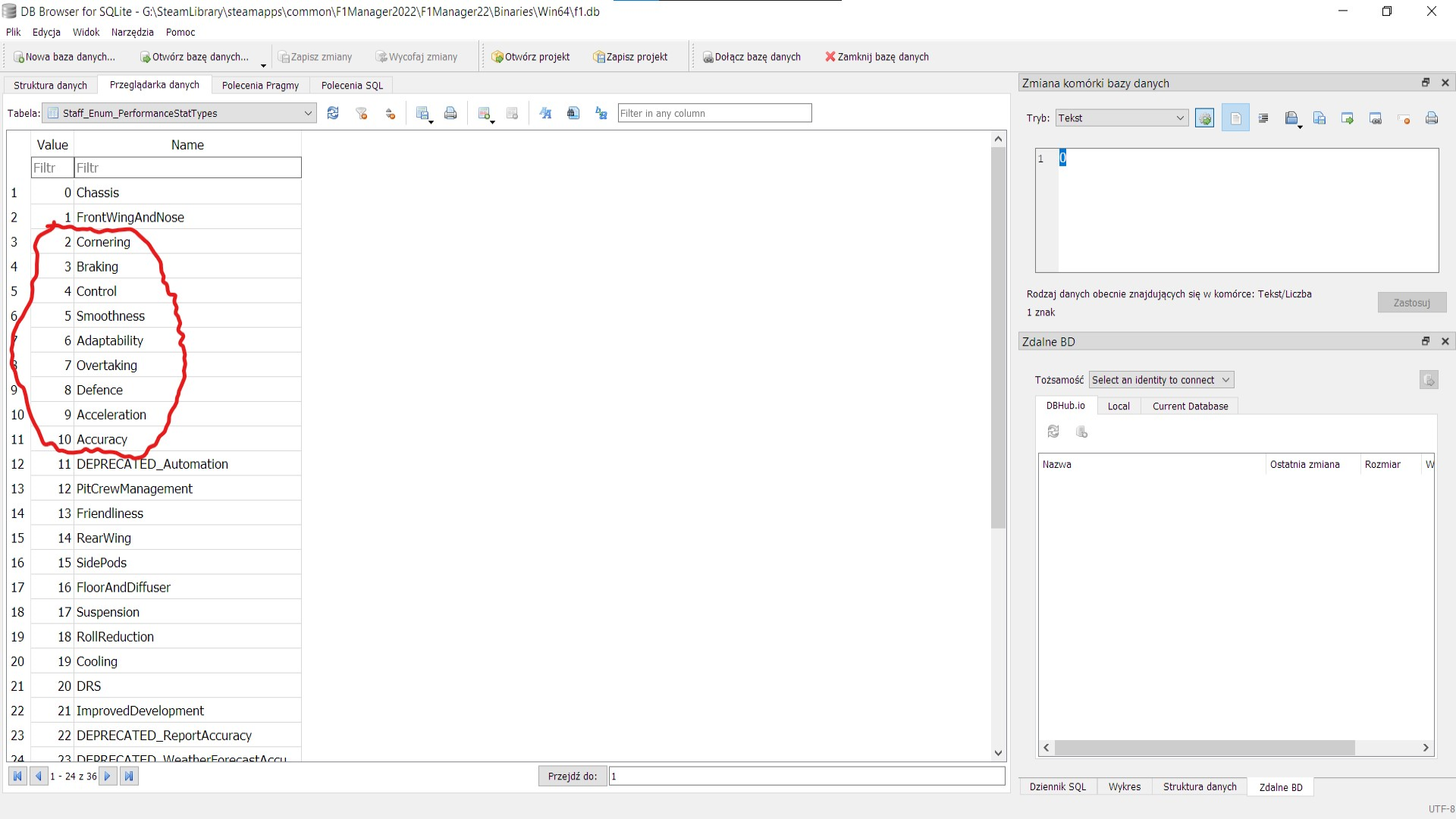Click the Filter in any column field

(x=714, y=114)
